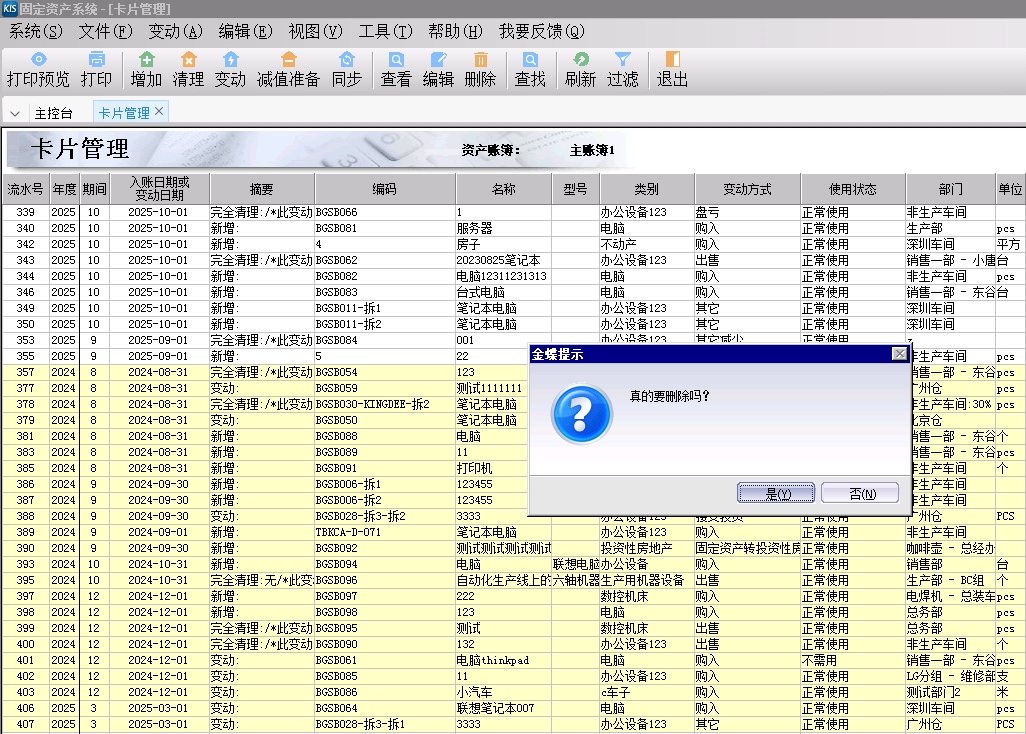
Task: Click the 类别 column header
Action: click(647, 189)
